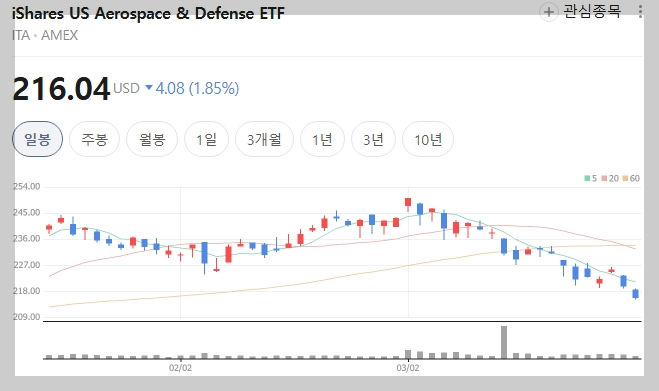The width and height of the screenshot is (659, 391).
Task: Click the blue down-arrow beside 4.08
Action: (149, 88)
